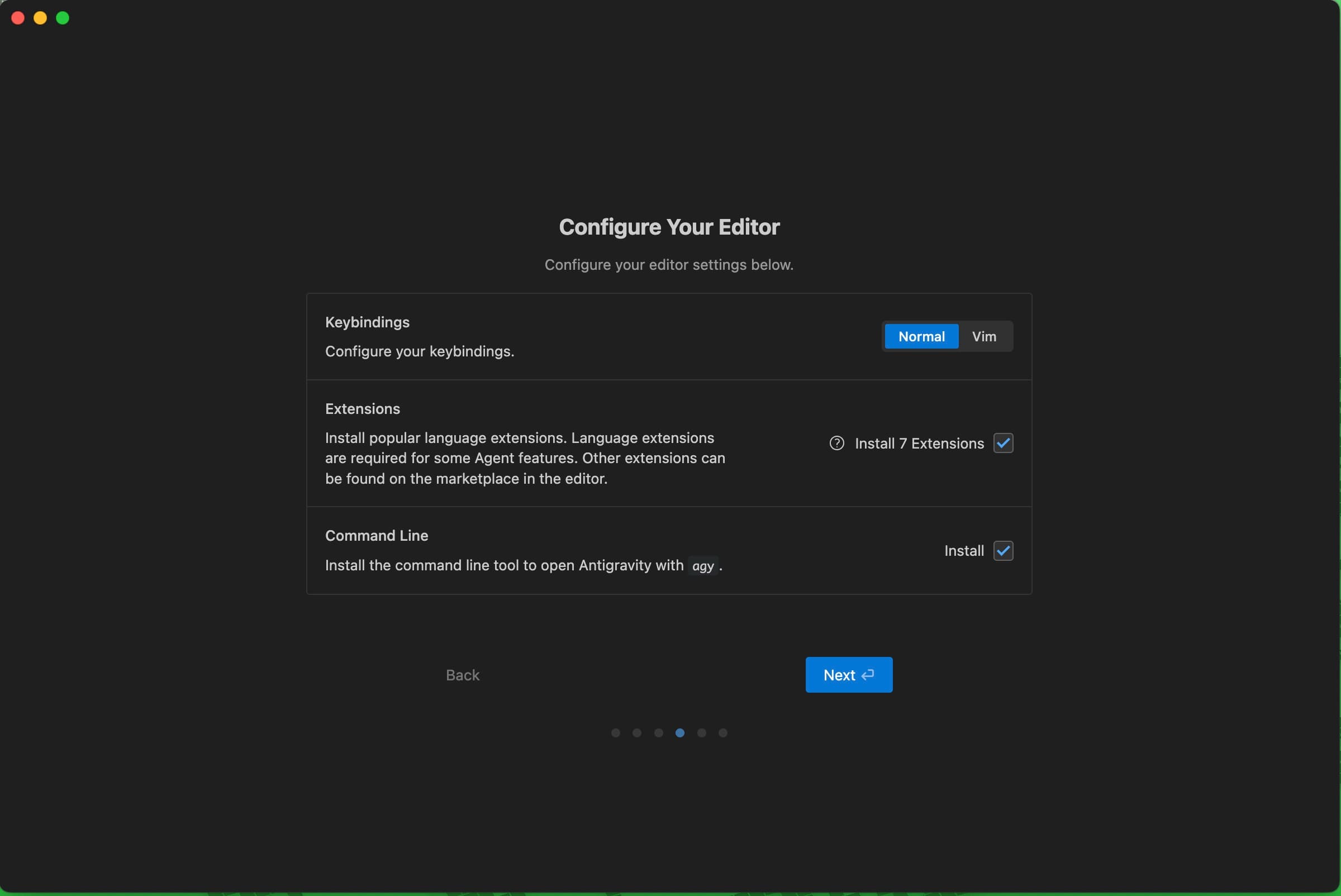Image resolution: width=1341 pixels, height=896 pixels.
Task: Click the help icon beside Install 7 Extensions
Action: click(836, 443)
